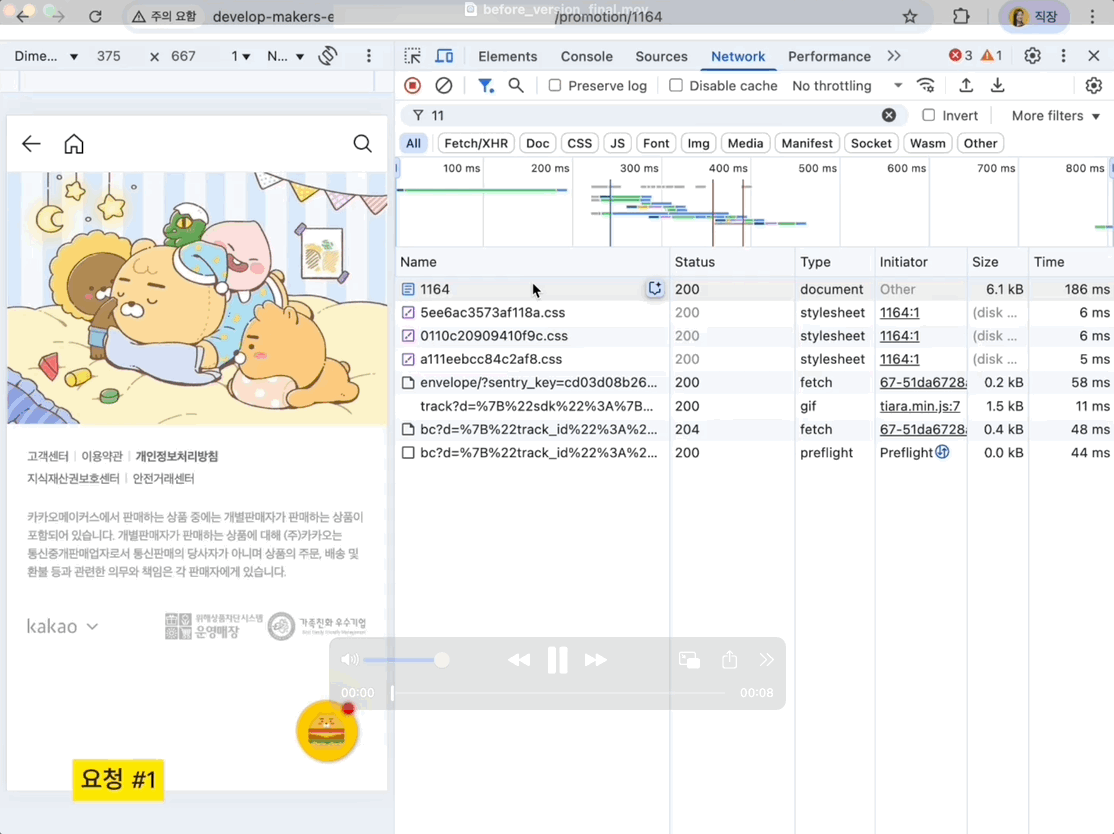Open the Dimensions device dropdown

coord(45,56)
